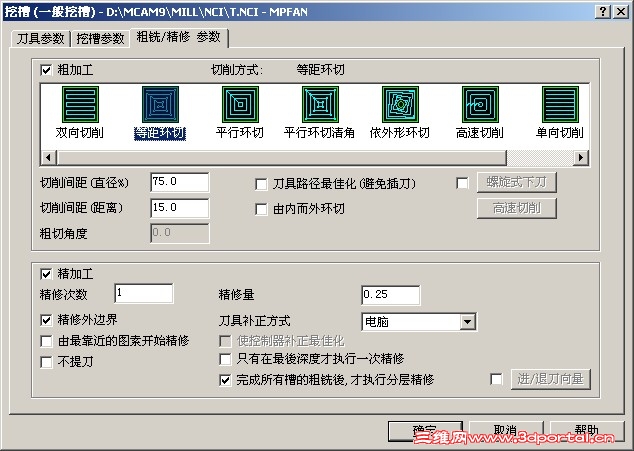Click the left arrow of cutting method scrollbar
This screenshot has height=451, width=634.
49,157
